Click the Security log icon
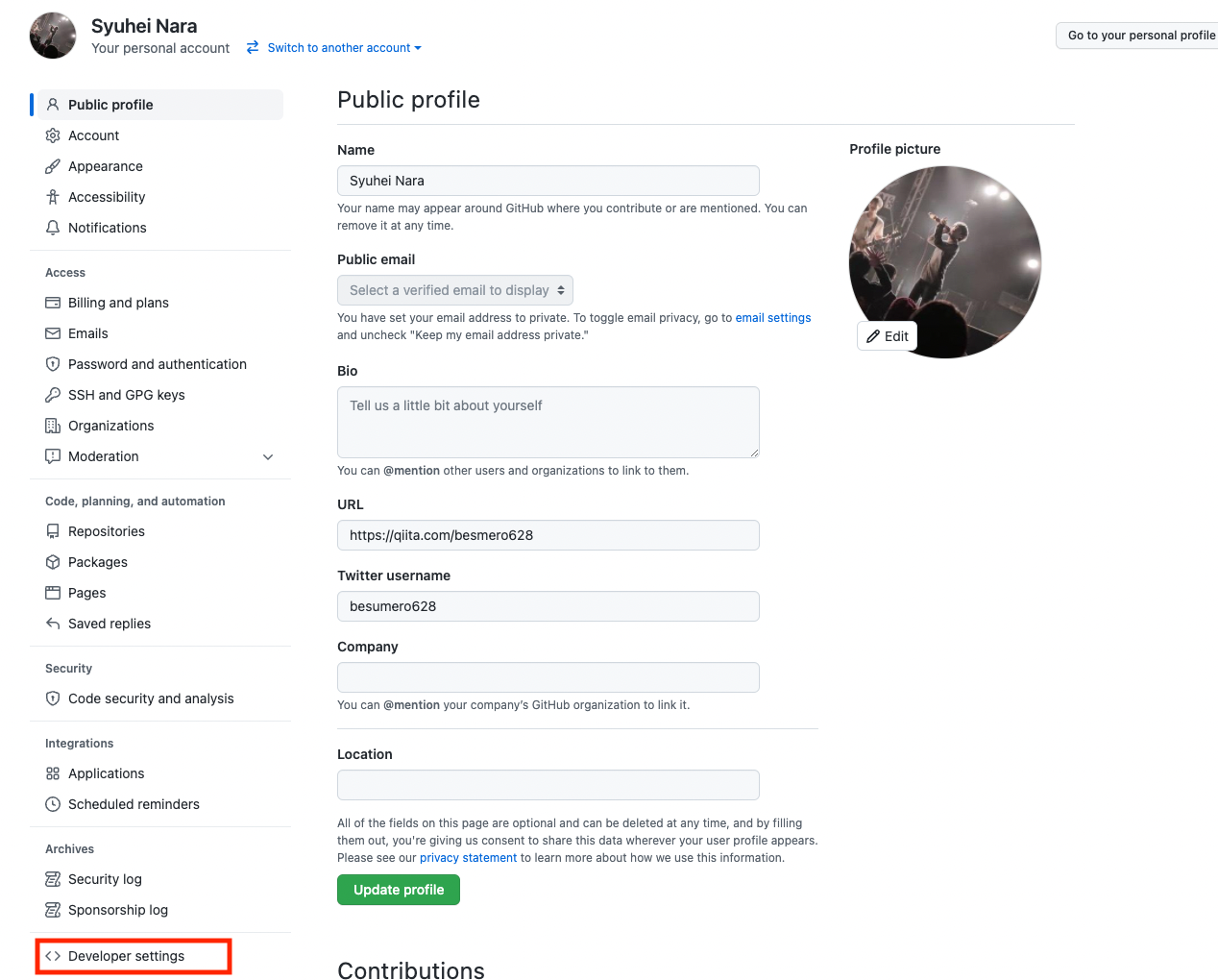 coord(53,879)
